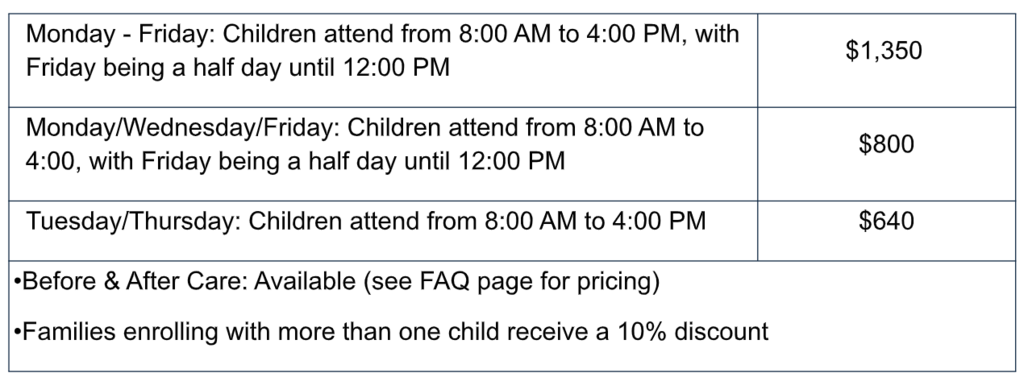Viewport: 1024px width, 377px height.
Task: Click the bullet before 'Families enrolling'
Action: click(17, 333)
